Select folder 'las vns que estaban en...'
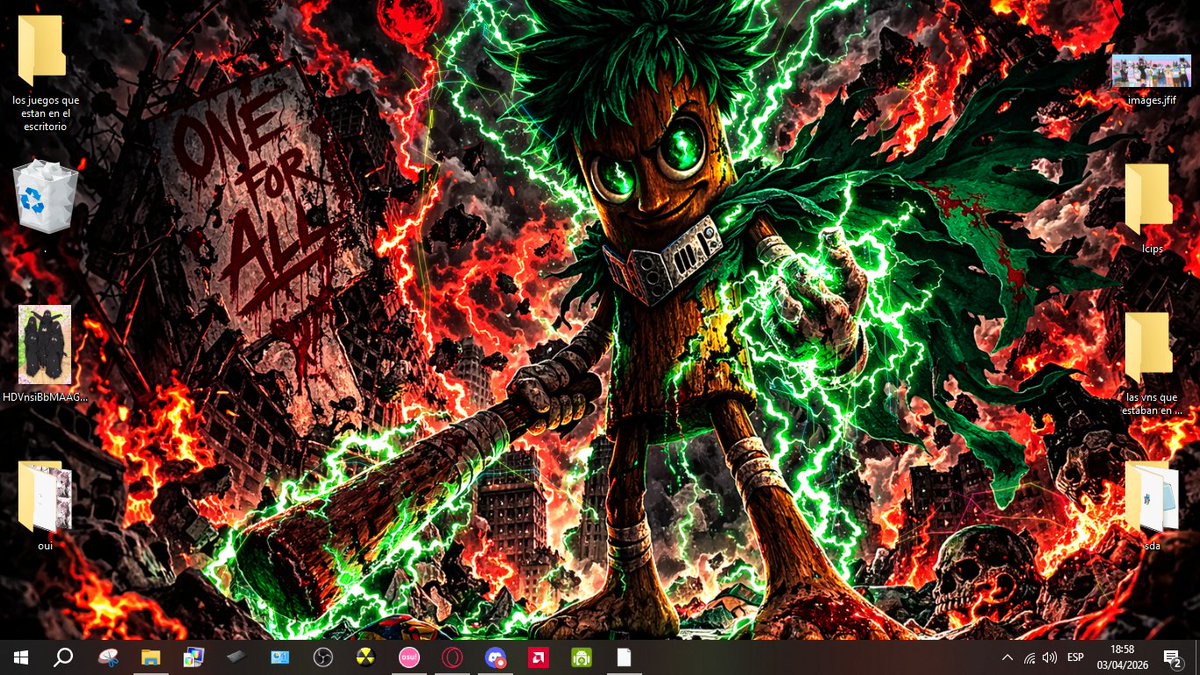 [x=1151, y=363]
